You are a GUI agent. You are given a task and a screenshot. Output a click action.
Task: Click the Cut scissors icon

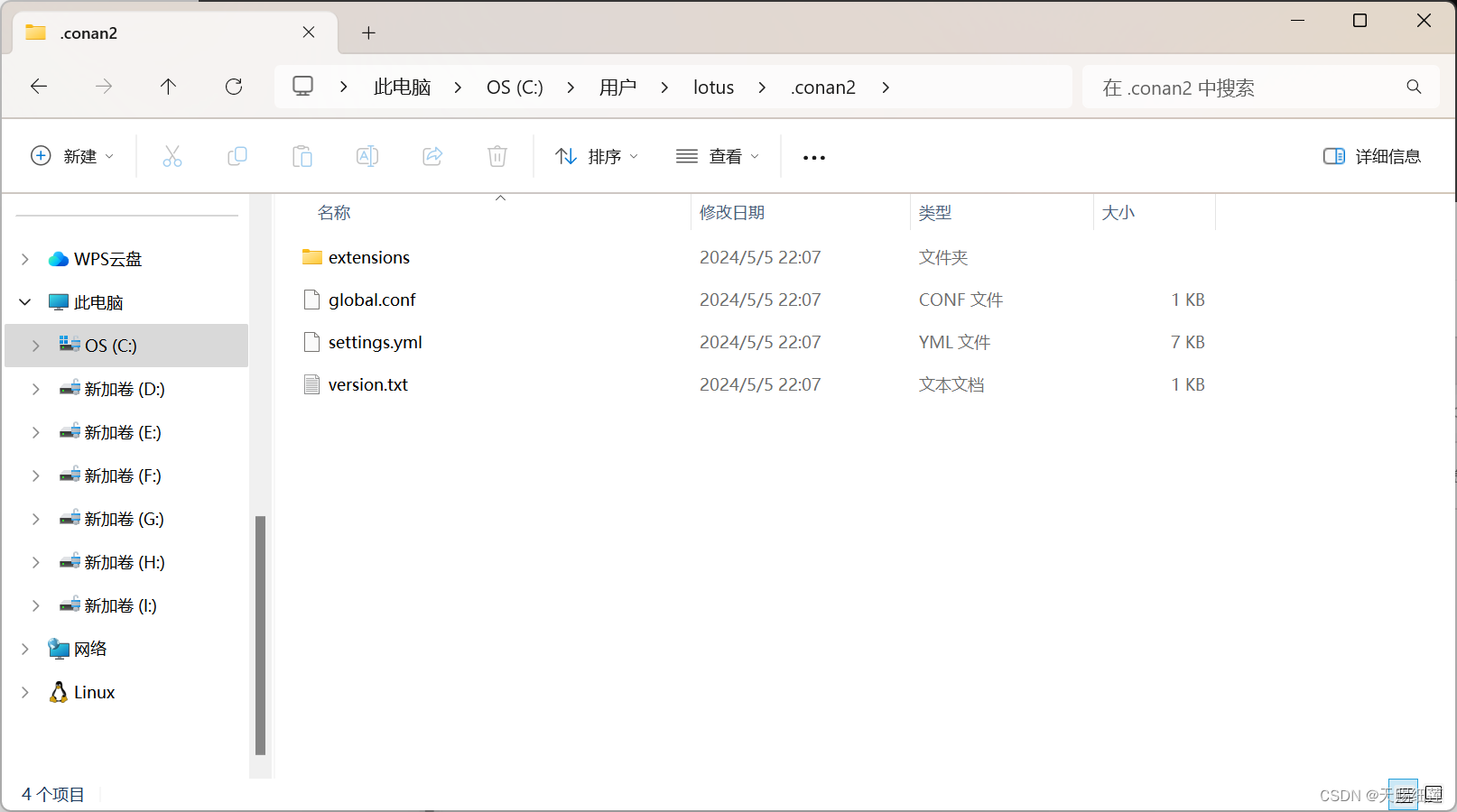[x=172, y=156]
